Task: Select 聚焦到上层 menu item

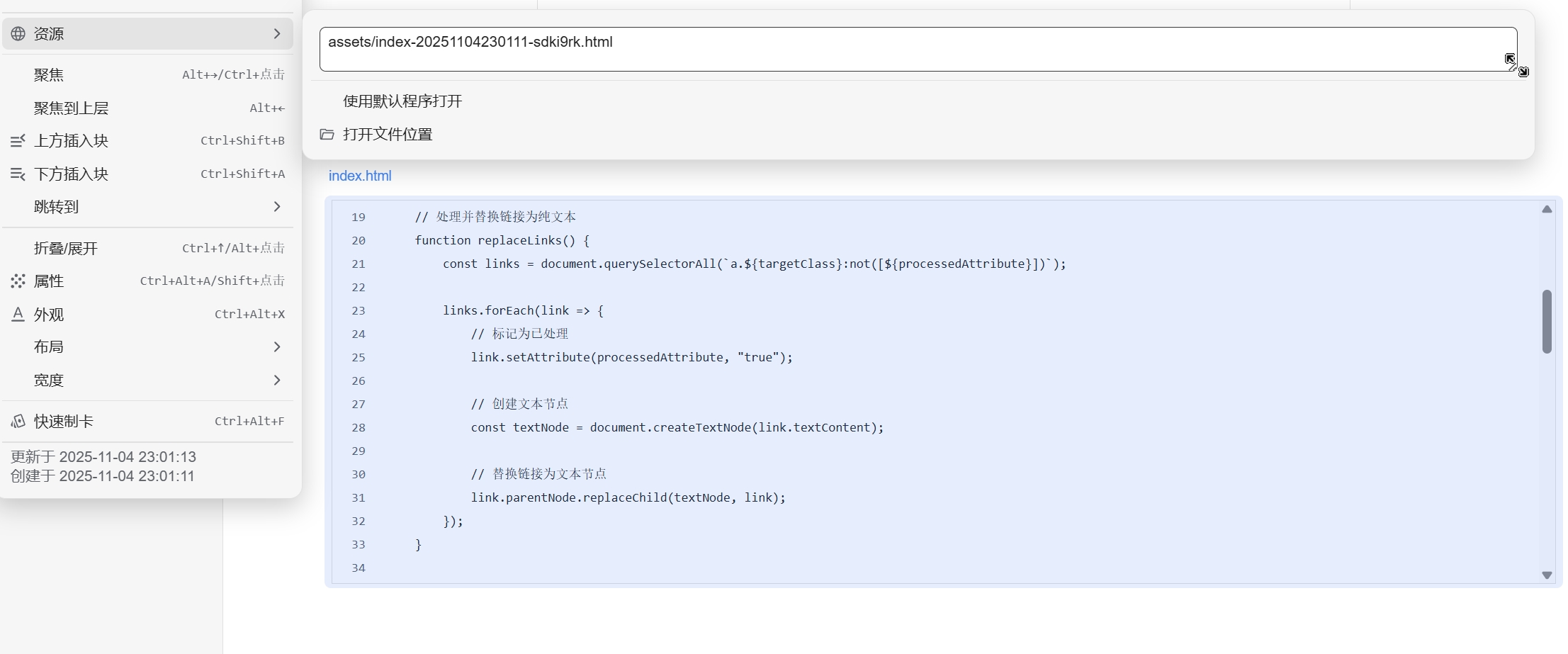Action: pos(71,108)
